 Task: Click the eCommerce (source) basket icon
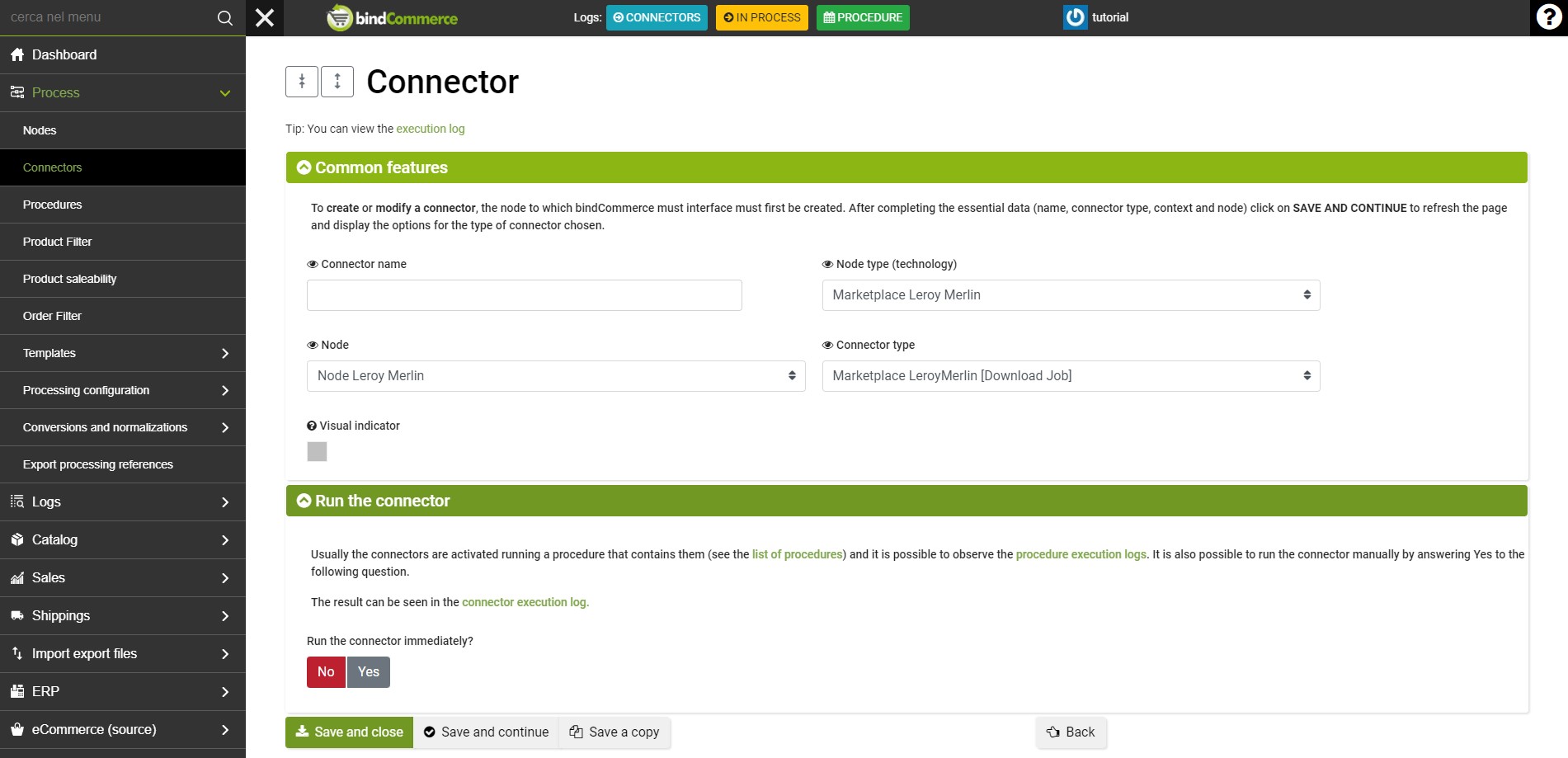pos(17,729)
